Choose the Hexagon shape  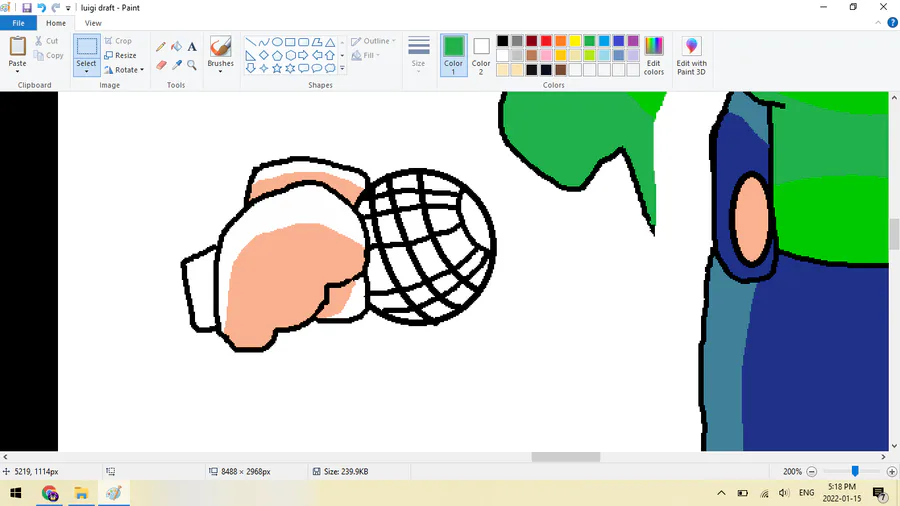pyautogui.click(x=290, y=55)
